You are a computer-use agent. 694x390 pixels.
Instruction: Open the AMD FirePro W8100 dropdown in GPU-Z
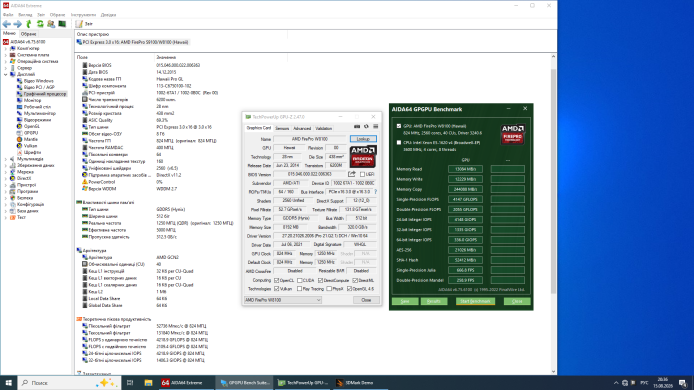pos(283,300)
